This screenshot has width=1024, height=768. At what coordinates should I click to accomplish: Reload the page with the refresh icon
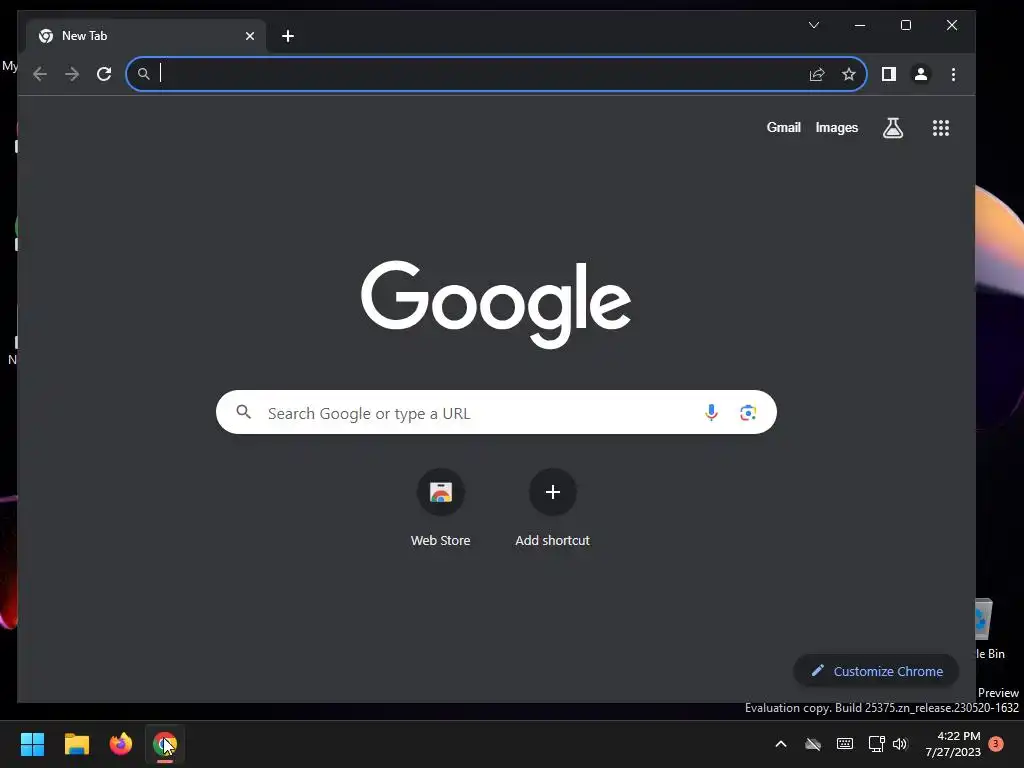(x=104, y=74)
